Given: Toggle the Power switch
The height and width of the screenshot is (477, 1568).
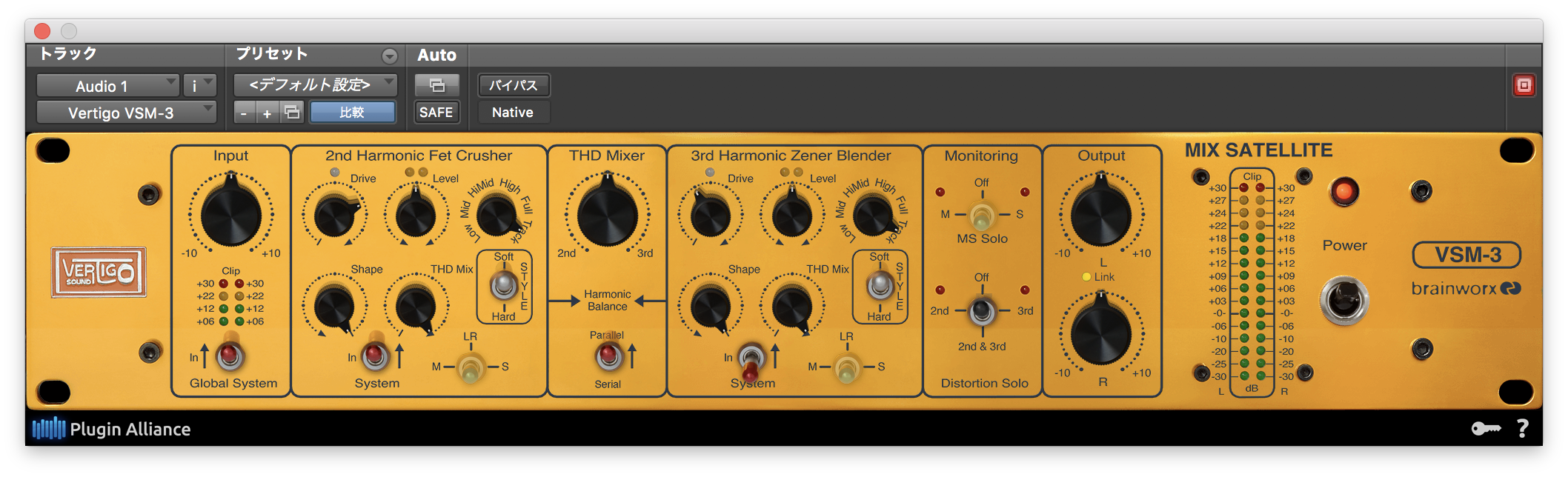Looking at the screenshot, I should (x=1343, y=299).
